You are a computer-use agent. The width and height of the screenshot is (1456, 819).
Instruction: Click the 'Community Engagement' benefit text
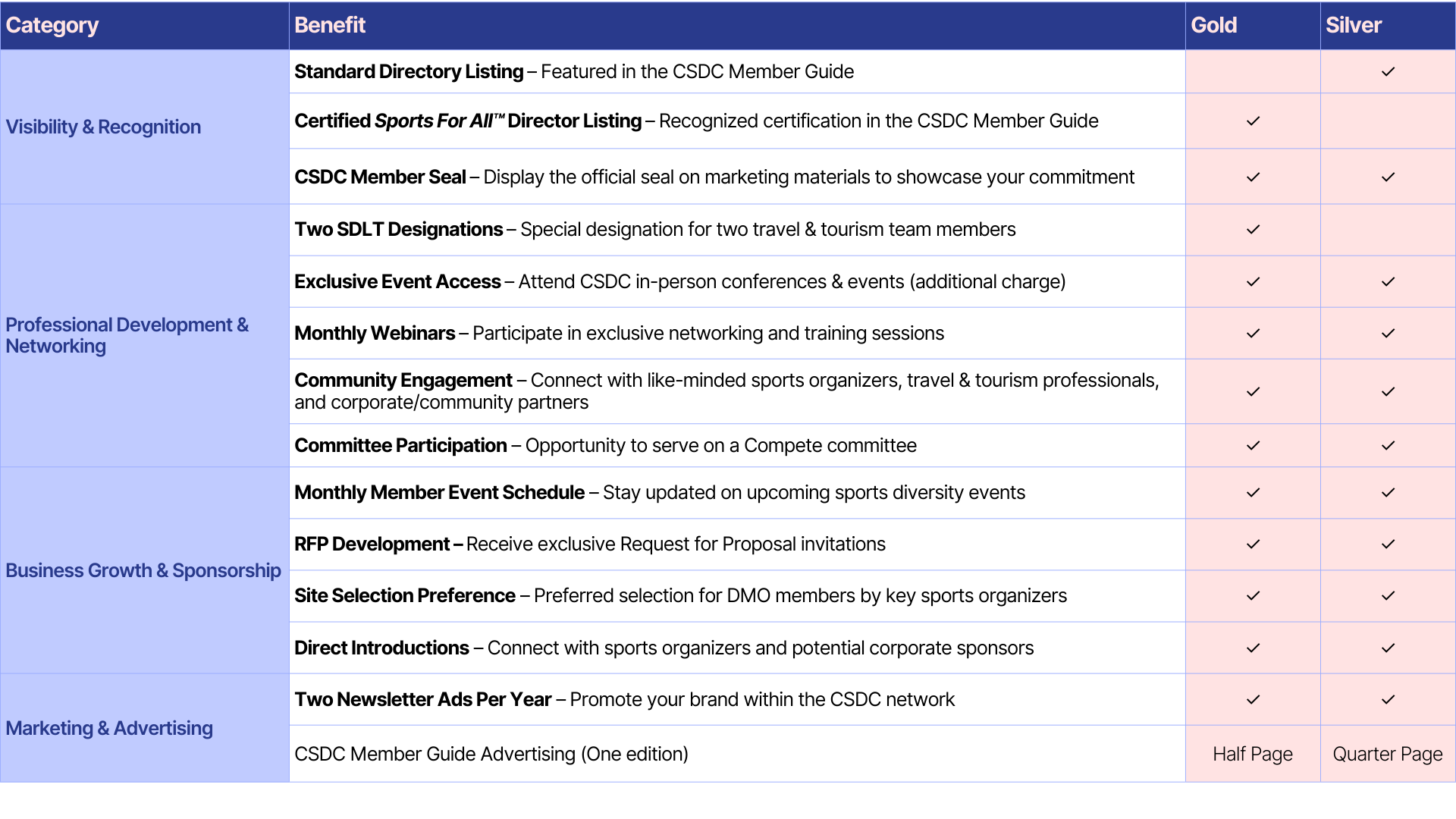(403, 381)
